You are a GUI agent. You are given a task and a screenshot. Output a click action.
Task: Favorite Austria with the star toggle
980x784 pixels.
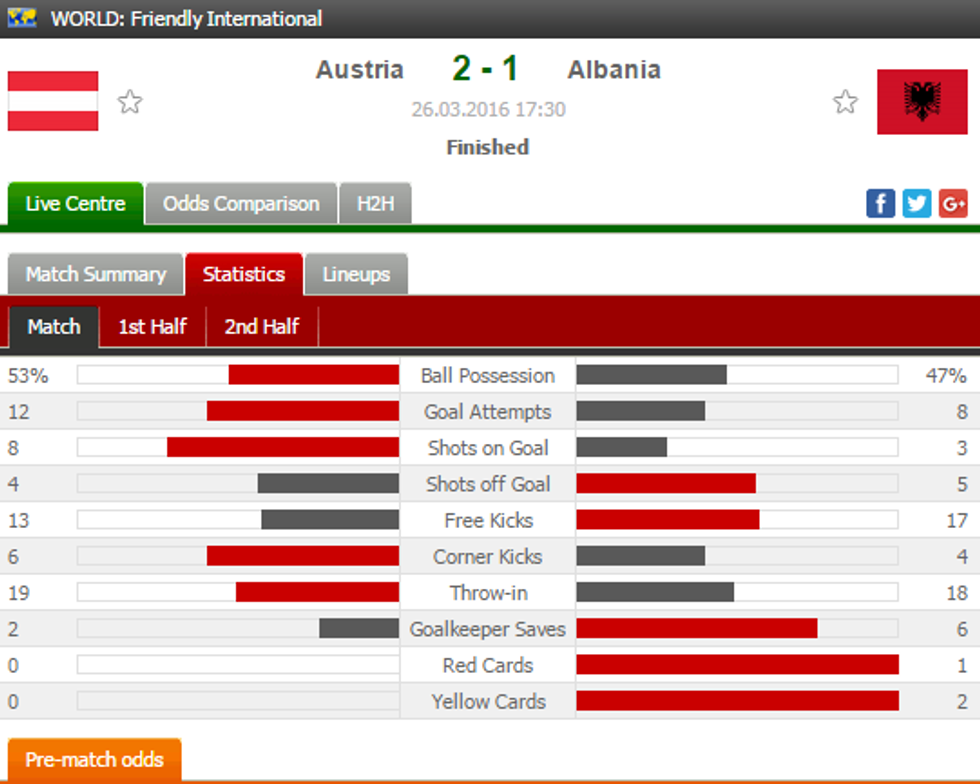pyautogui.click(x=130, y=102)
